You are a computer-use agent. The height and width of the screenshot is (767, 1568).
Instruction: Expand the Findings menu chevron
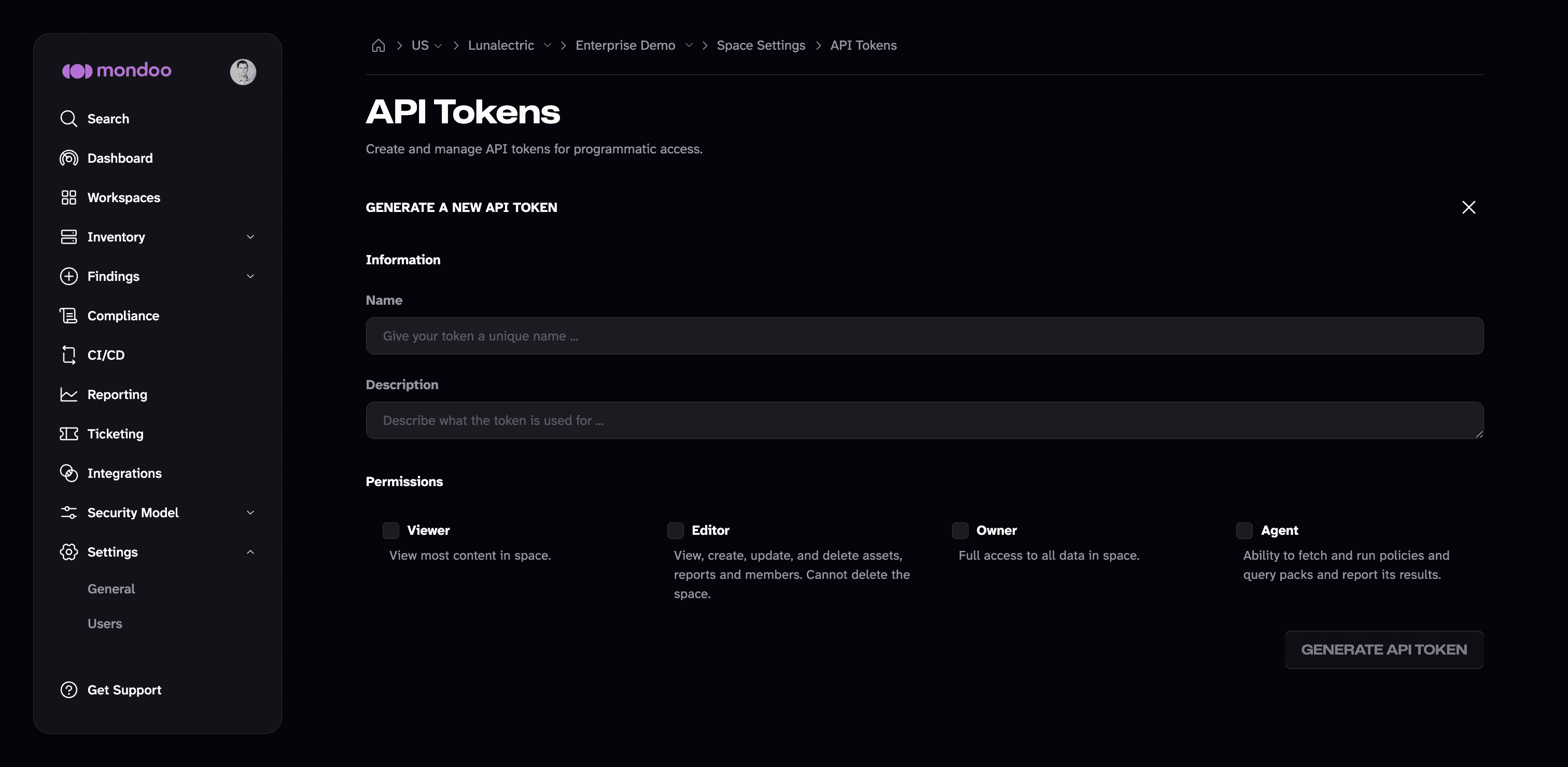tap(250, 276)
